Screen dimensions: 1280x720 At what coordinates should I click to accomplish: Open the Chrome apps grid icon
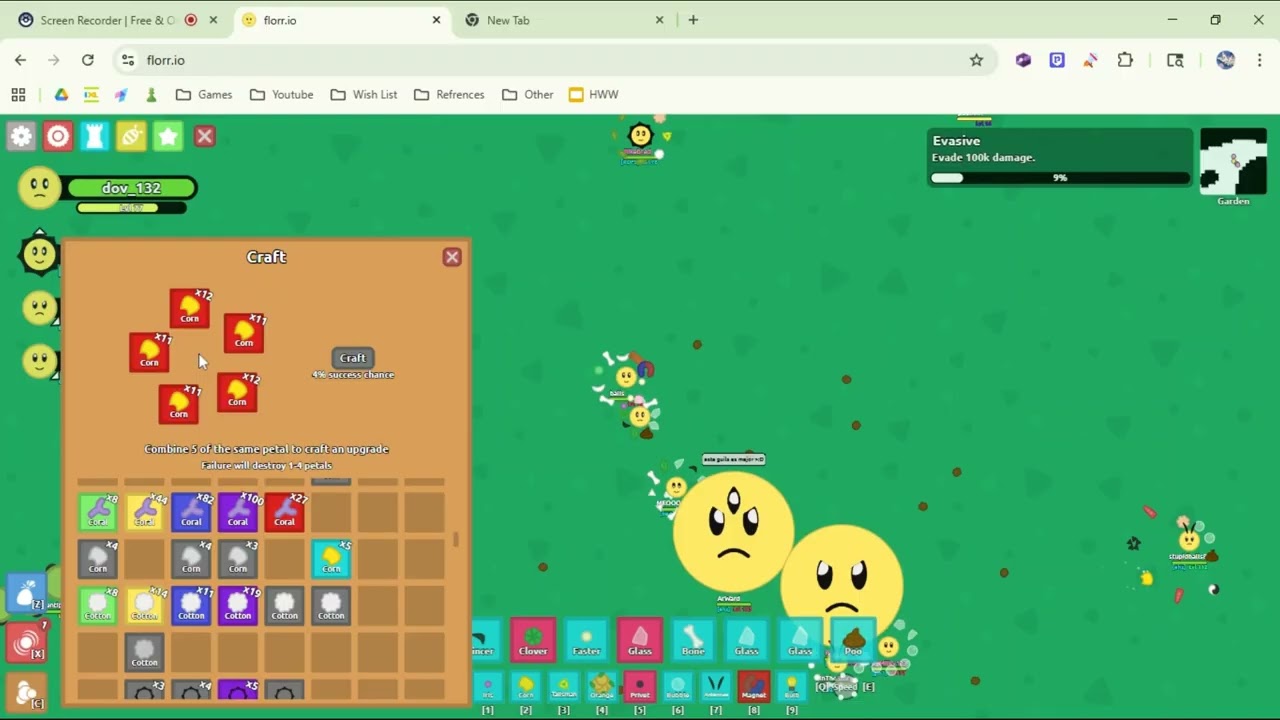[18, 94]
